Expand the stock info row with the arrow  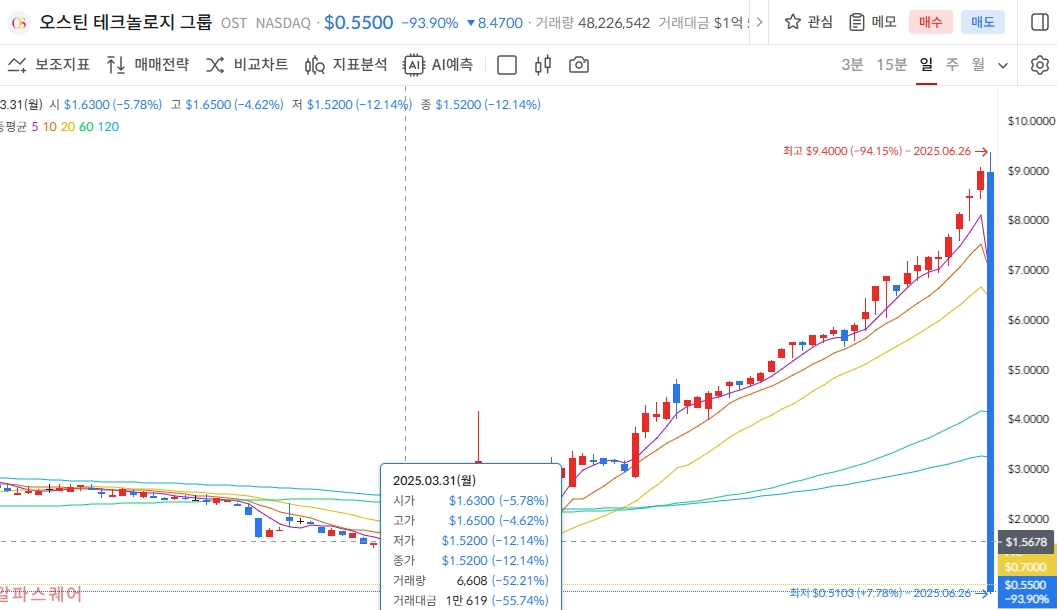pos(758,22)
